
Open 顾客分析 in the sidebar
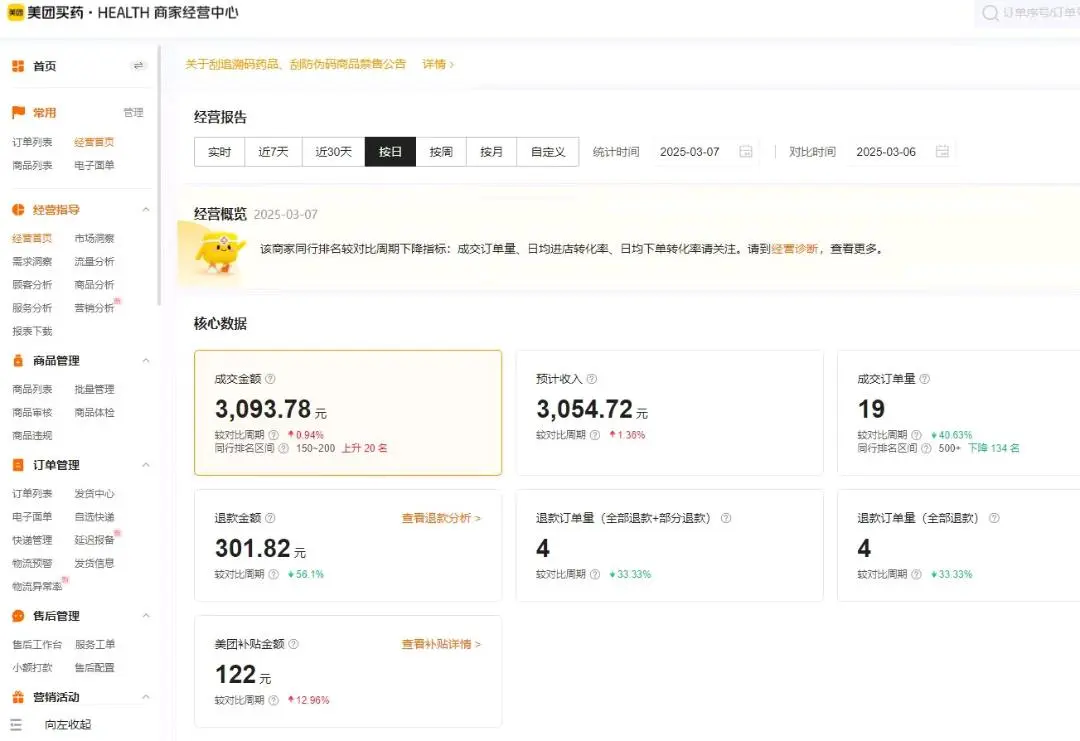click(32, 284)
